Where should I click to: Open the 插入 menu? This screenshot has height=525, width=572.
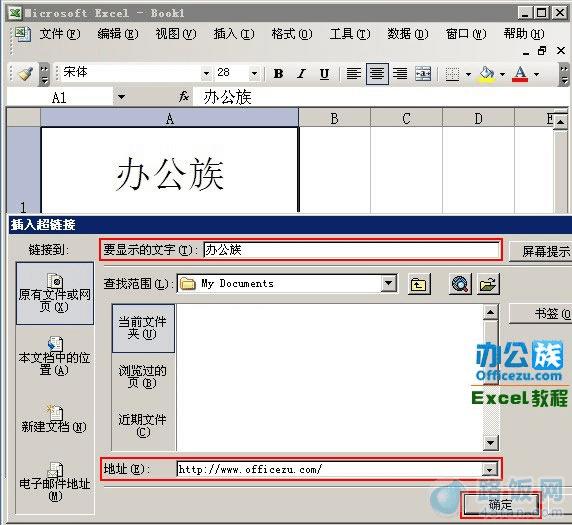(234, 34)
